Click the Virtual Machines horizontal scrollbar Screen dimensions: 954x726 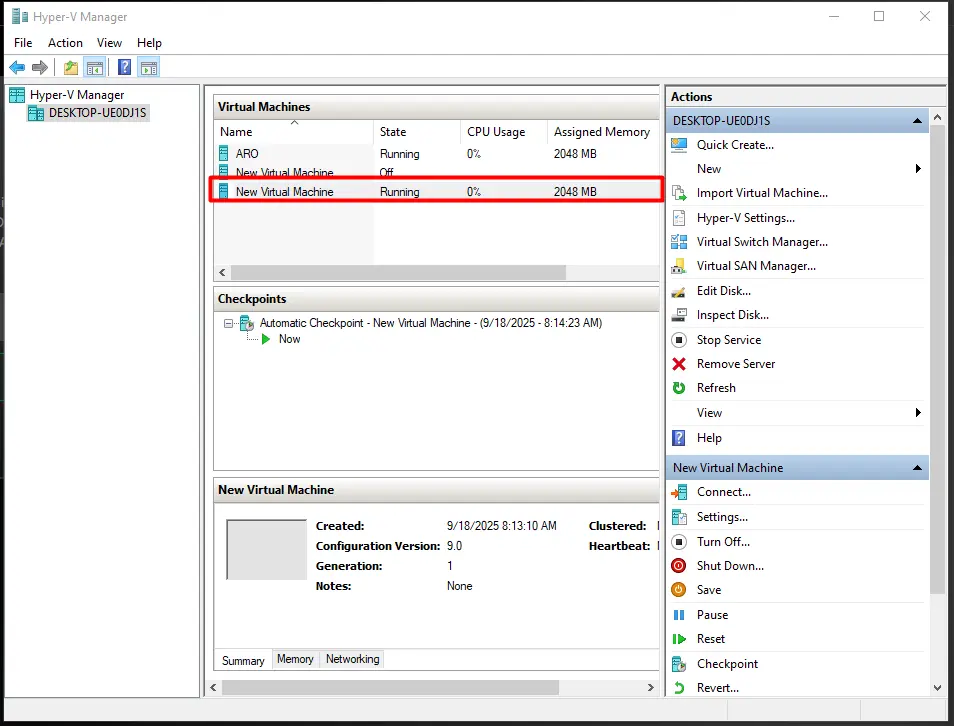(398, 272)
